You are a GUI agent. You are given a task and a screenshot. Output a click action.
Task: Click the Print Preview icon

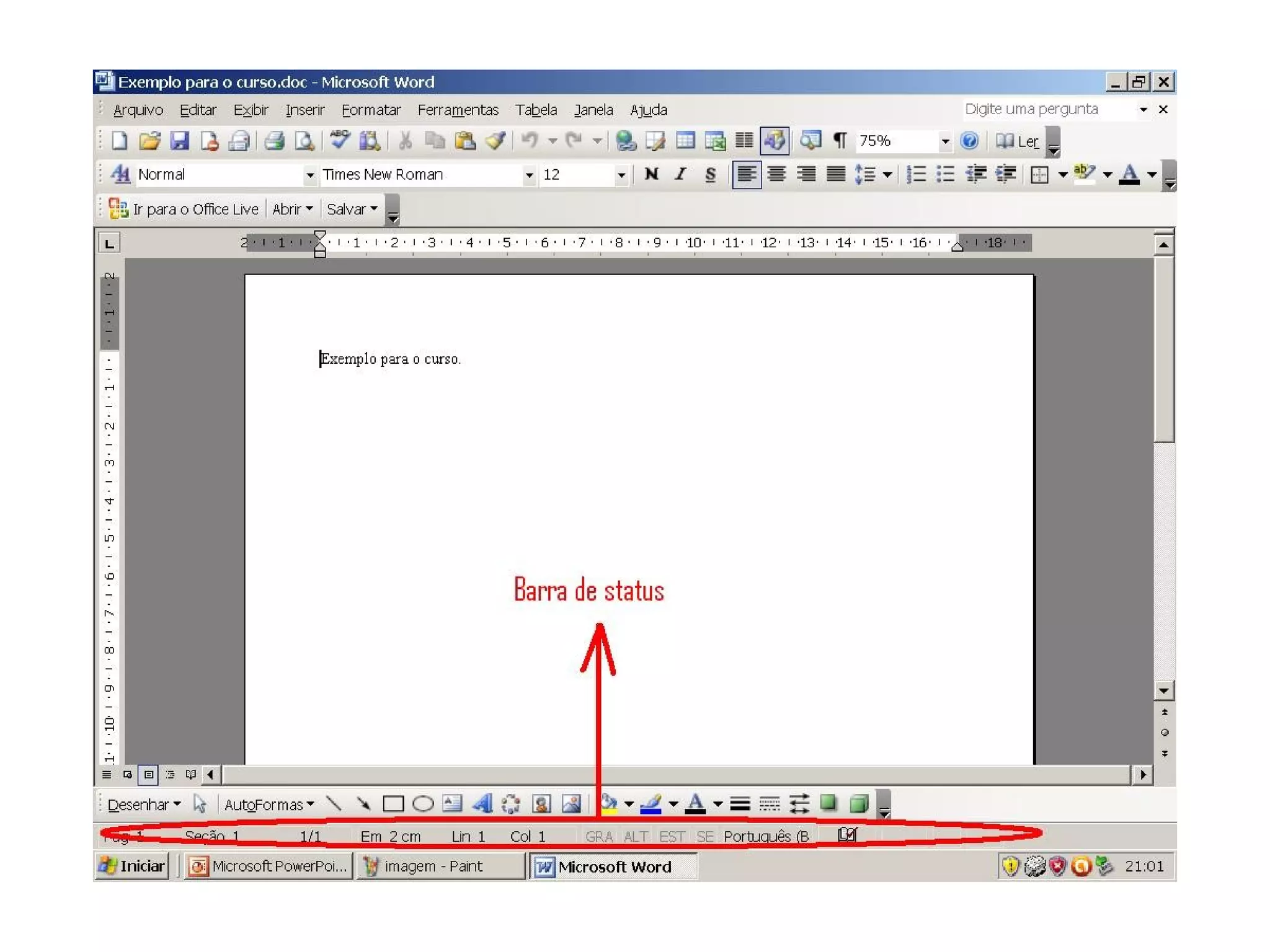click(x=304, y=141)
